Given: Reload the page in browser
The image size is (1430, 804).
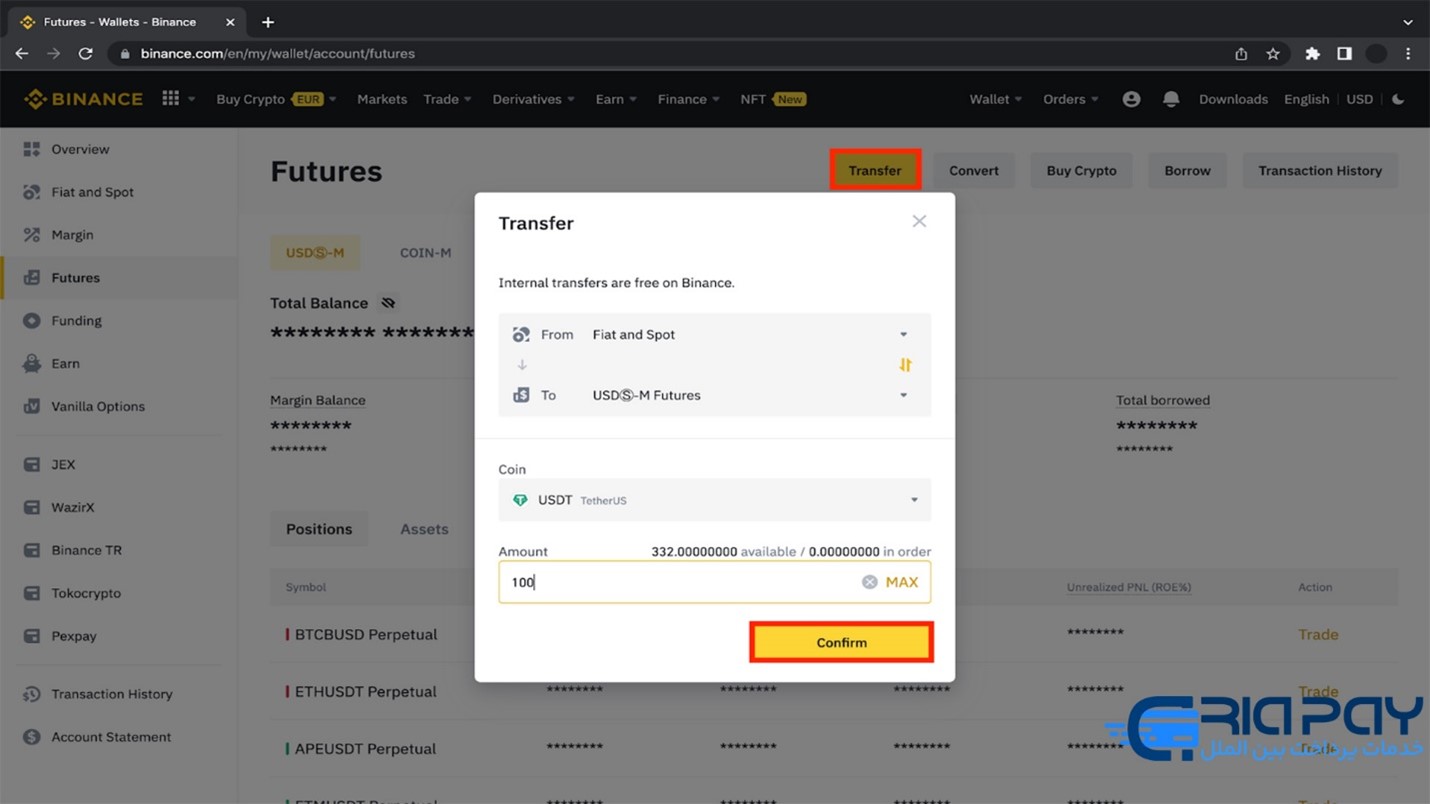Looking at the screenshot, I should pos(85,54).
